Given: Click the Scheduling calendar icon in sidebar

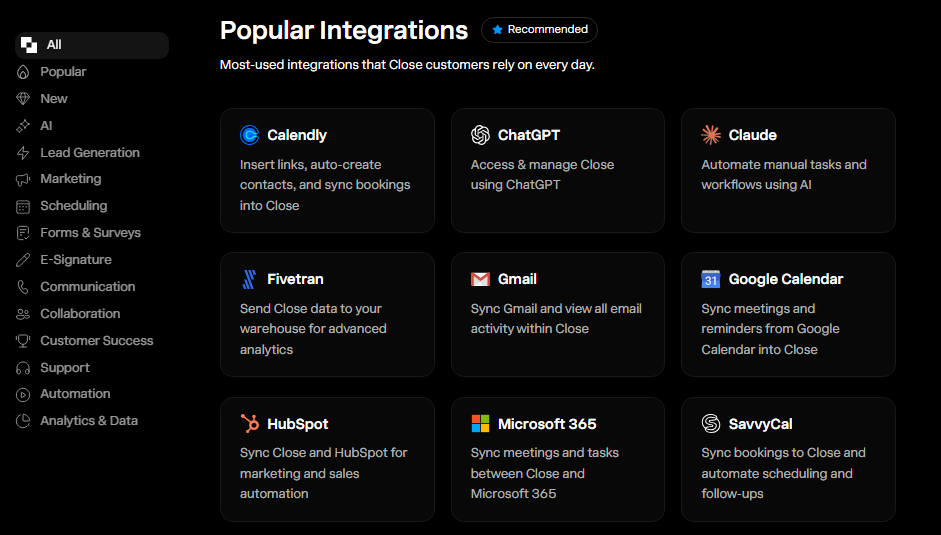Looking at the screenshot, I should point(23,207).
